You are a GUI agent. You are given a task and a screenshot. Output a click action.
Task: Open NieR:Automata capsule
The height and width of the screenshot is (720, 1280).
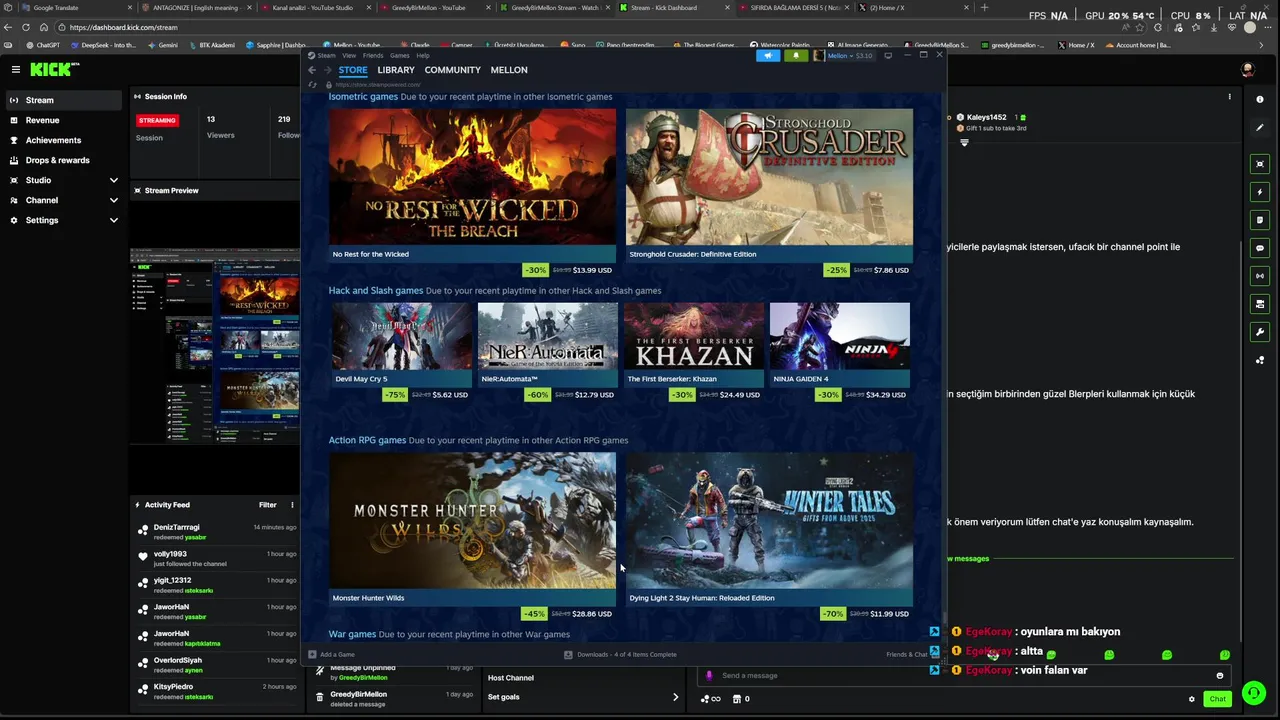click(x=547, y=344)
